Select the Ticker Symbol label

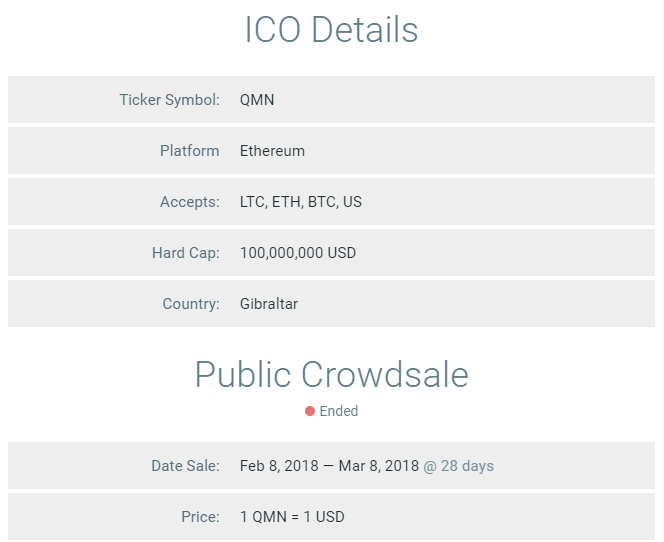[169, 100]
